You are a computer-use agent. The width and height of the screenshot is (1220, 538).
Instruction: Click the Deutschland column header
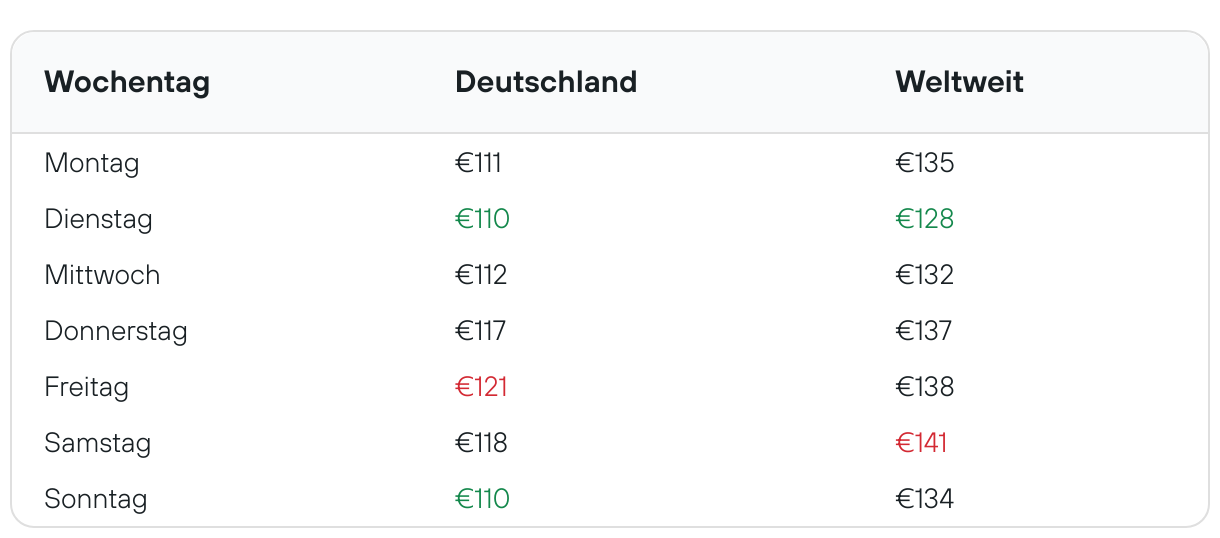point(546,82)
